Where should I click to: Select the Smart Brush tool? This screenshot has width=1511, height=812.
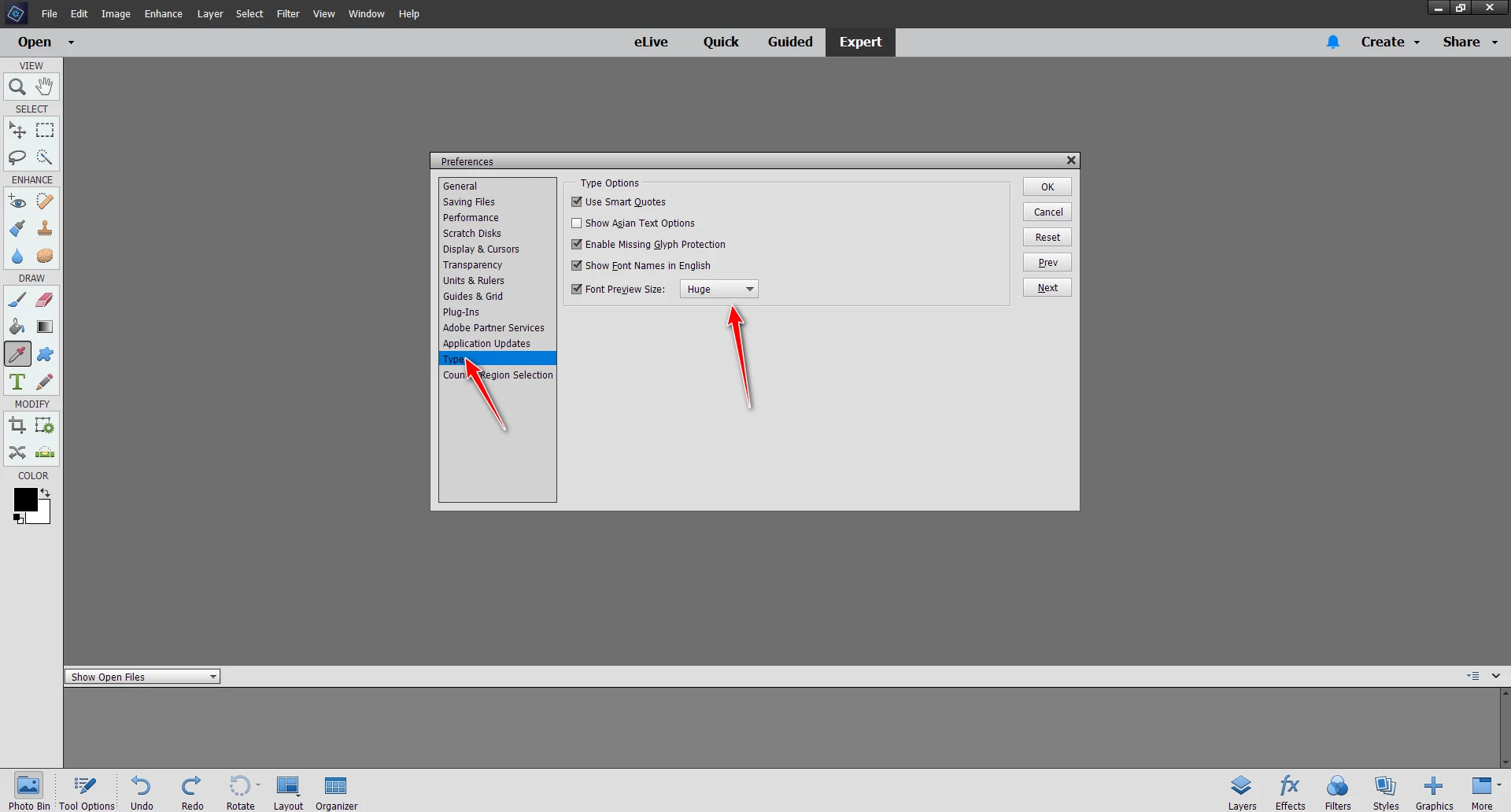(x=17, y=229)
